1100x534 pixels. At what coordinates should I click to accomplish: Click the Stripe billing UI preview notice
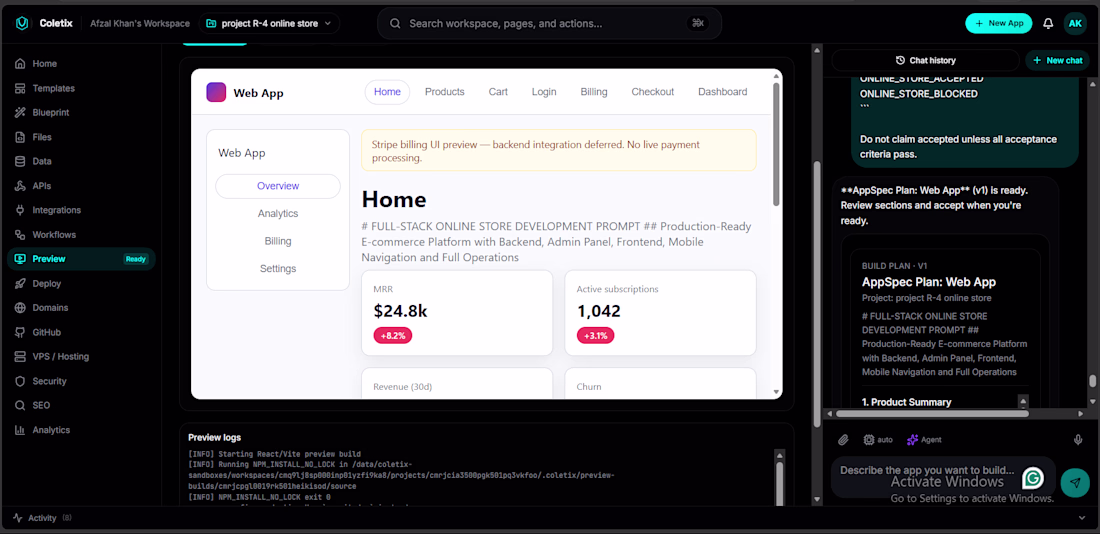coord(558,150)
